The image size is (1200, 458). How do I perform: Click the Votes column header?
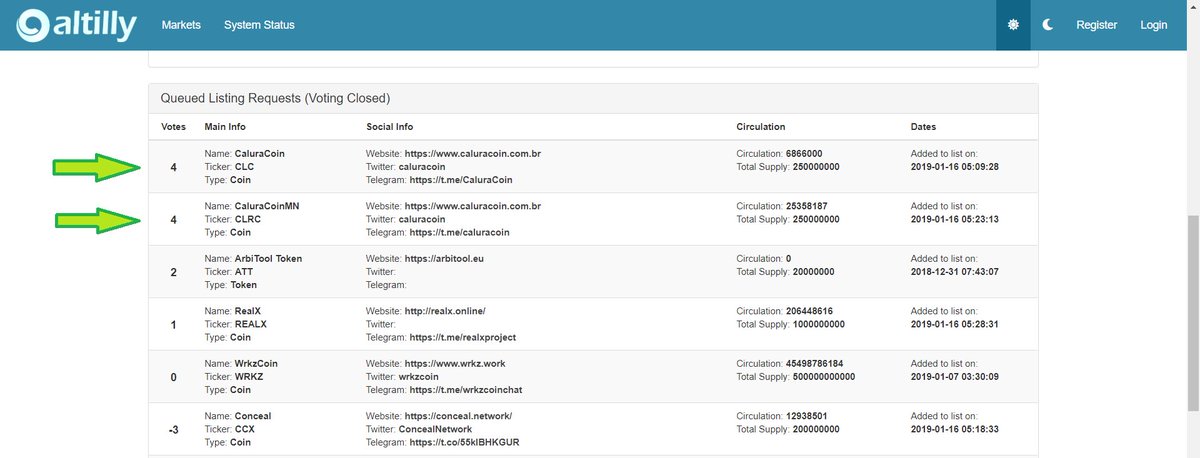pos(174,127)
